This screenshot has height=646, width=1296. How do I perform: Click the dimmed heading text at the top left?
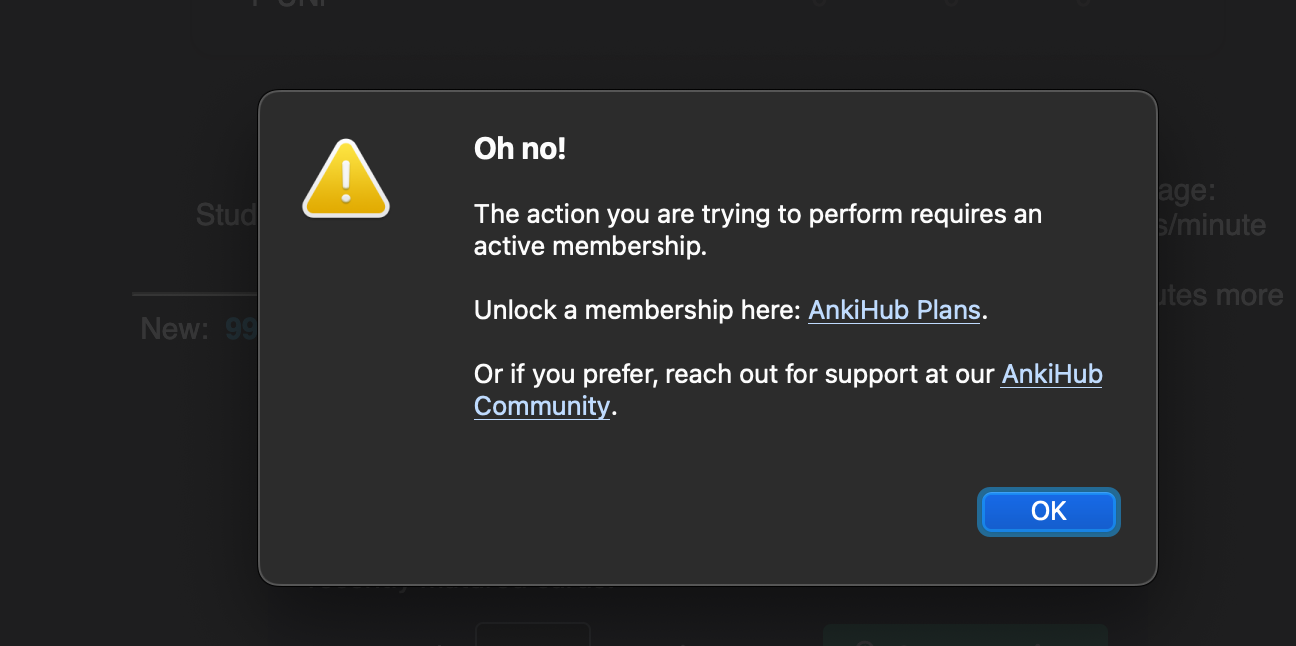tap(291, 4)
